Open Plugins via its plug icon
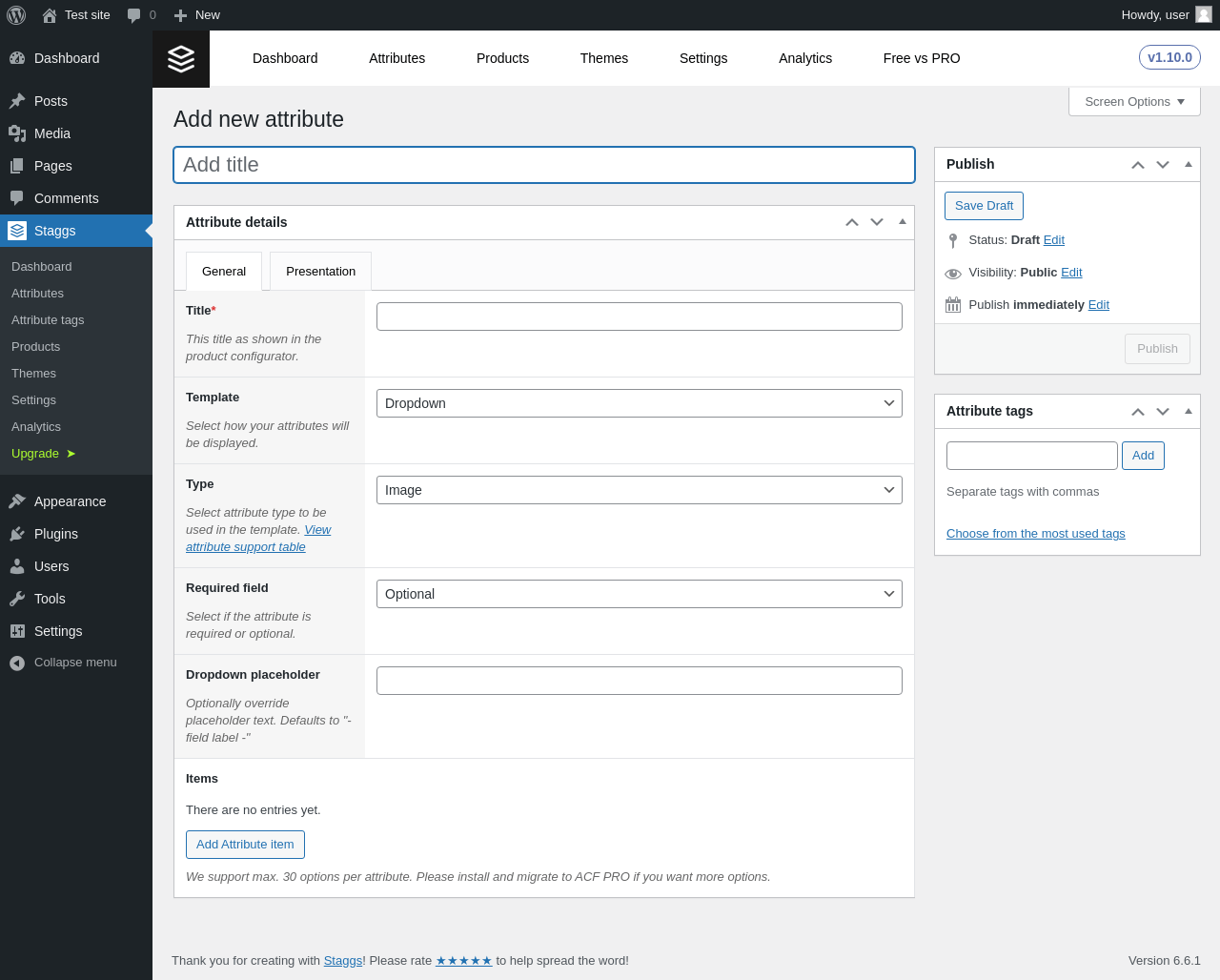 17,534
